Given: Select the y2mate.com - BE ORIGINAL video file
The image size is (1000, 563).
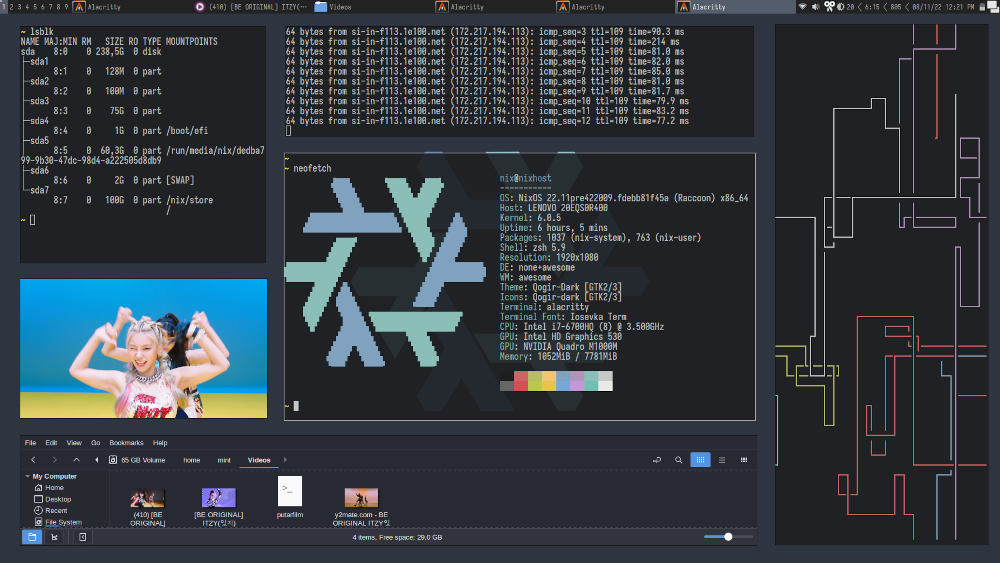Looking at the screenshot, I should pyautogui.click(x=361, y=507).
